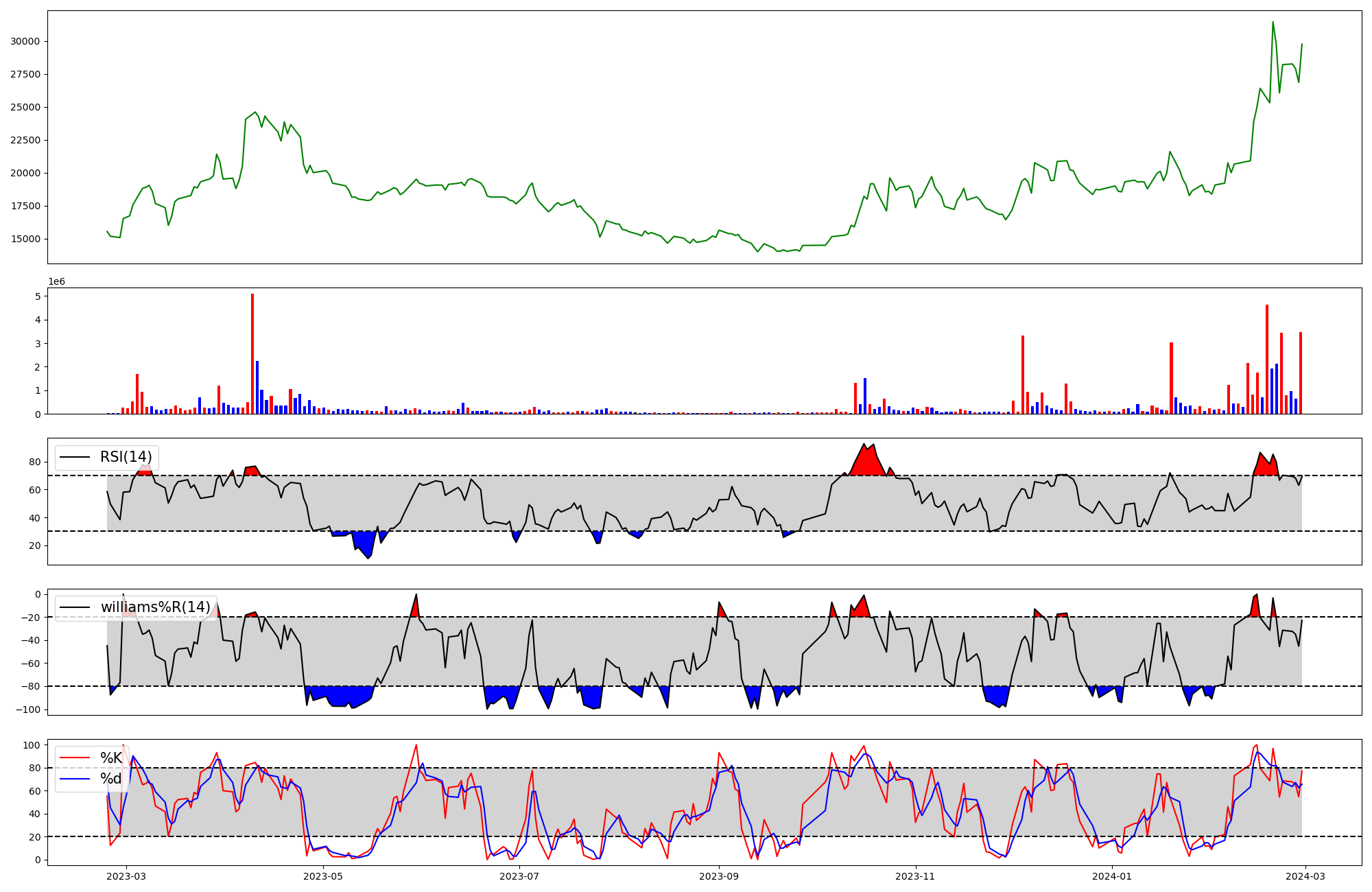Click the 1e6 volume scale label
1372x892 pixels.
56,281
